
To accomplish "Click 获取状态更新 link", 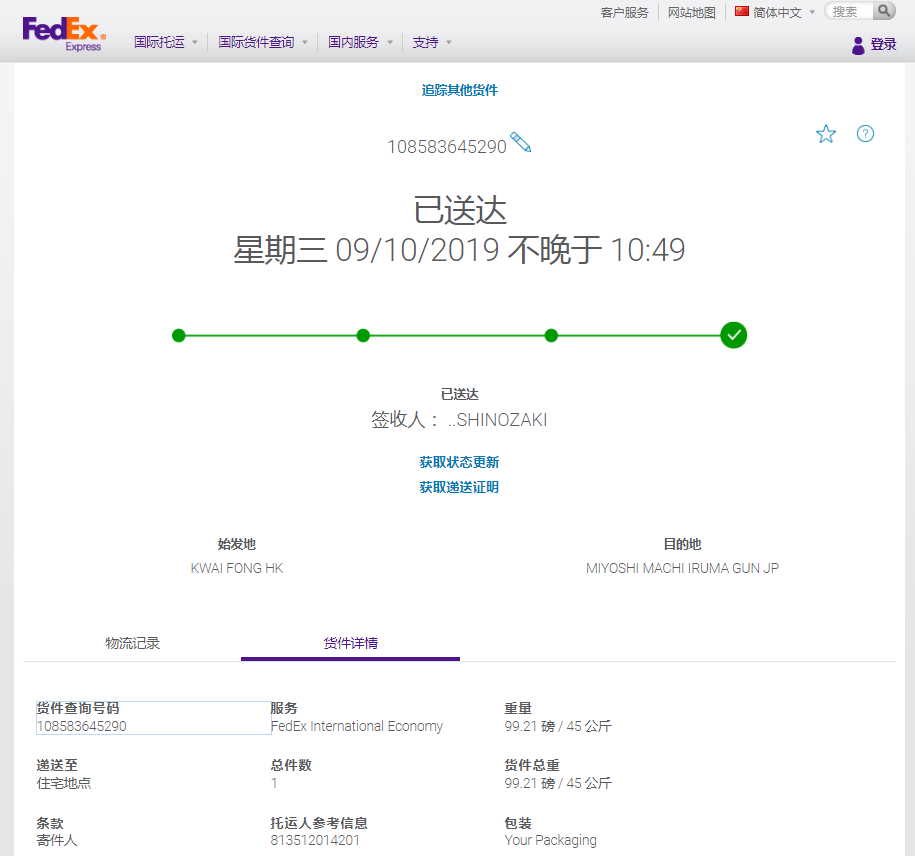I will [459, 462].
